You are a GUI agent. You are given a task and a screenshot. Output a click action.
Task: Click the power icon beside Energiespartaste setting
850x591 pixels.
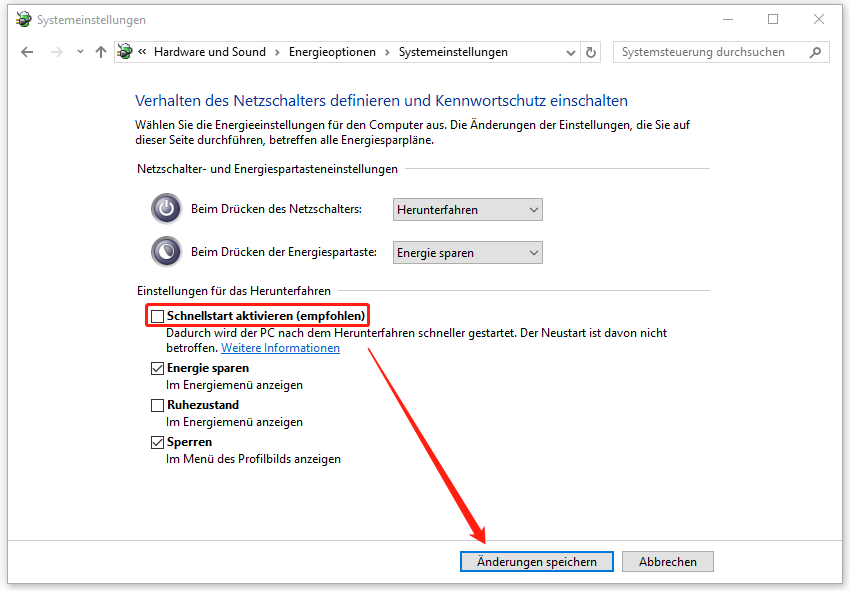tap(165, 251)
